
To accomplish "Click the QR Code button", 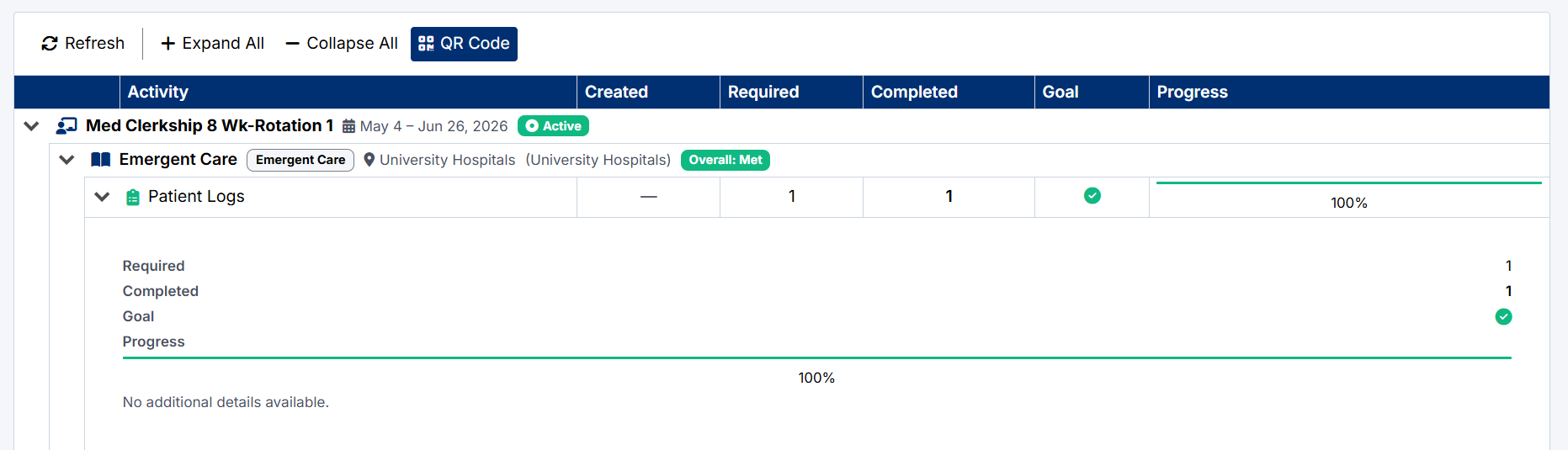I will [x=464, y=44].
